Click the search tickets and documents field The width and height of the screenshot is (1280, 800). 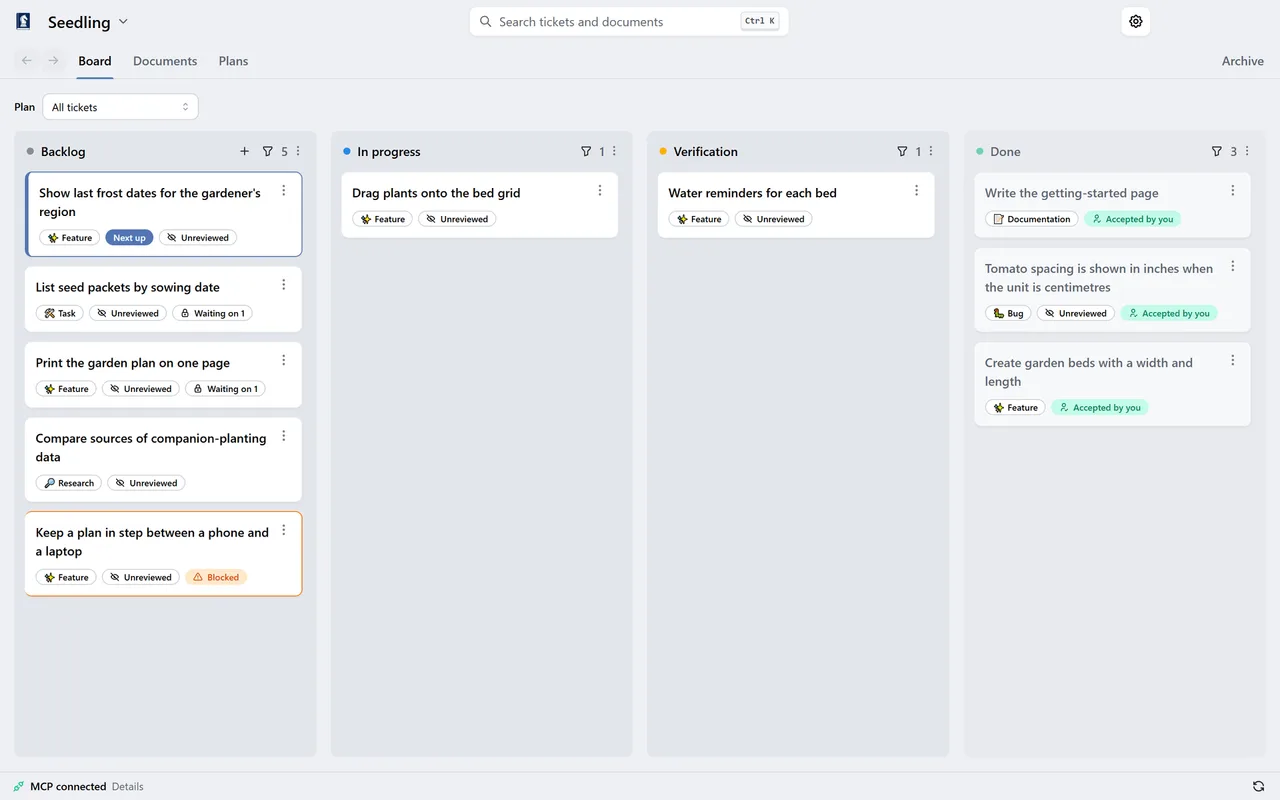629,21
